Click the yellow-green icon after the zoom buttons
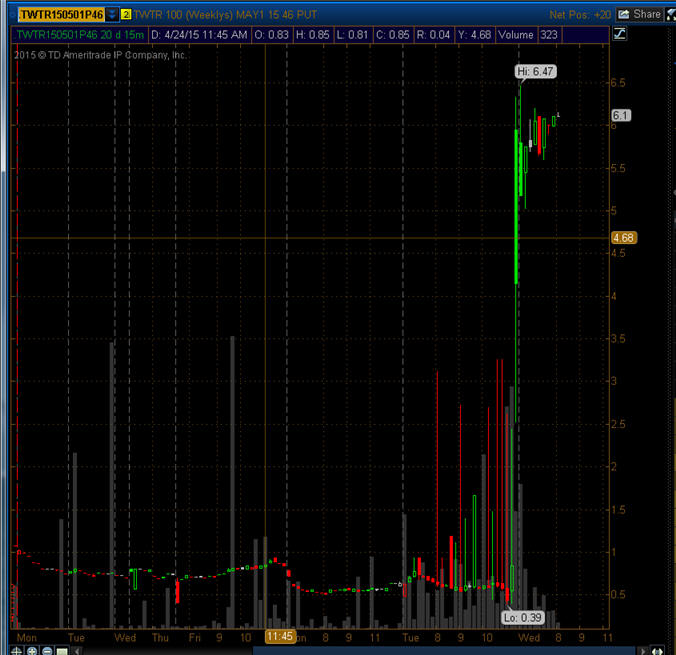 [x=61, y=650]
